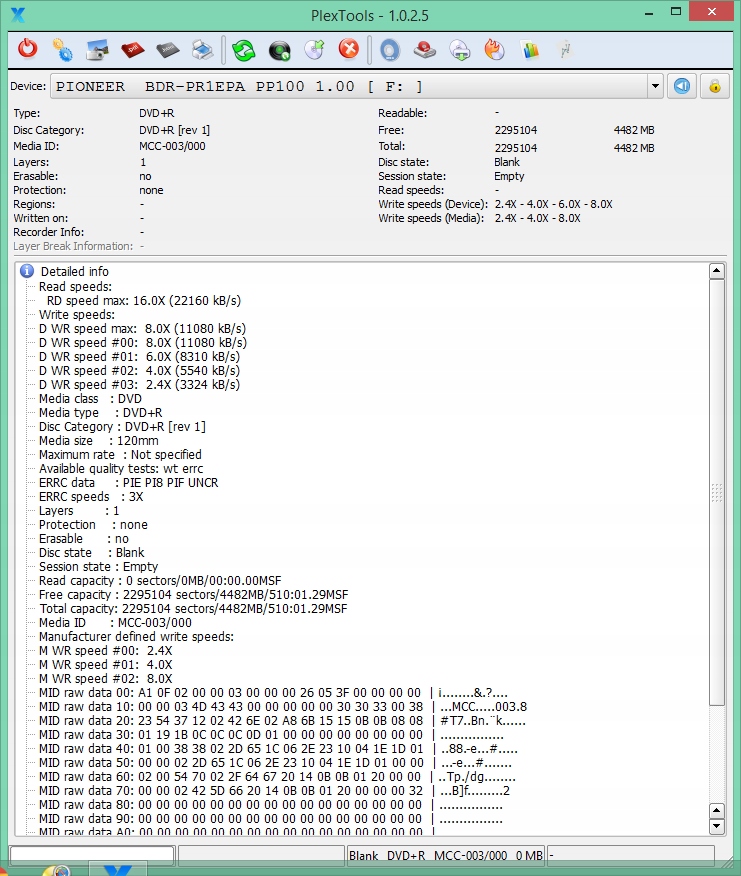Click the red PDF export icon
The height and width of the screenshot is (876, 741).
pos(132,48)
